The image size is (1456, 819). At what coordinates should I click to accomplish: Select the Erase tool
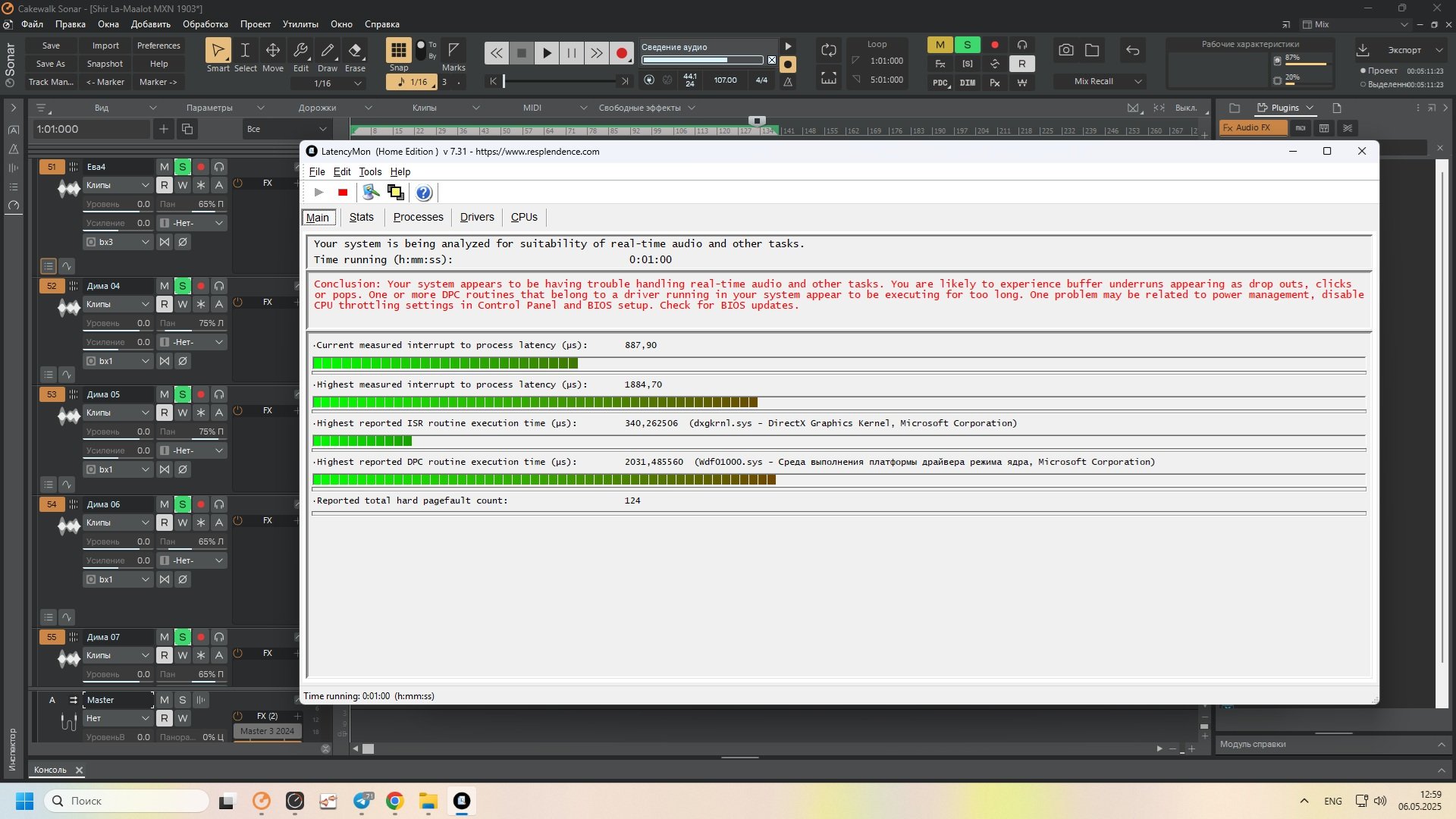[x=355, y=52]
